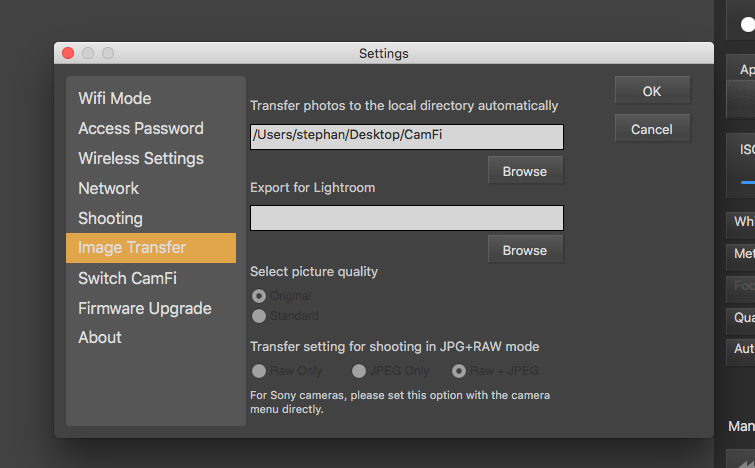This screenshot has width=755, height=468.
Task: Open the Network settings page
Action: (109, 188)
